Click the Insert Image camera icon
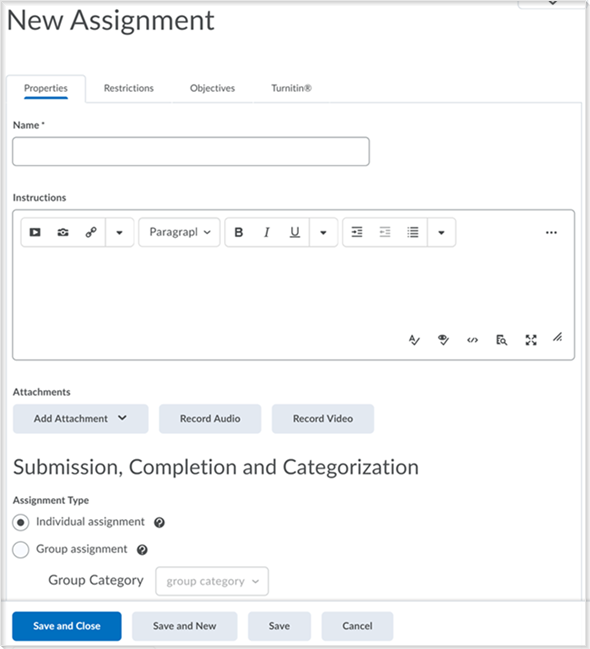This screenshot has height=649, width=590. 63,232
